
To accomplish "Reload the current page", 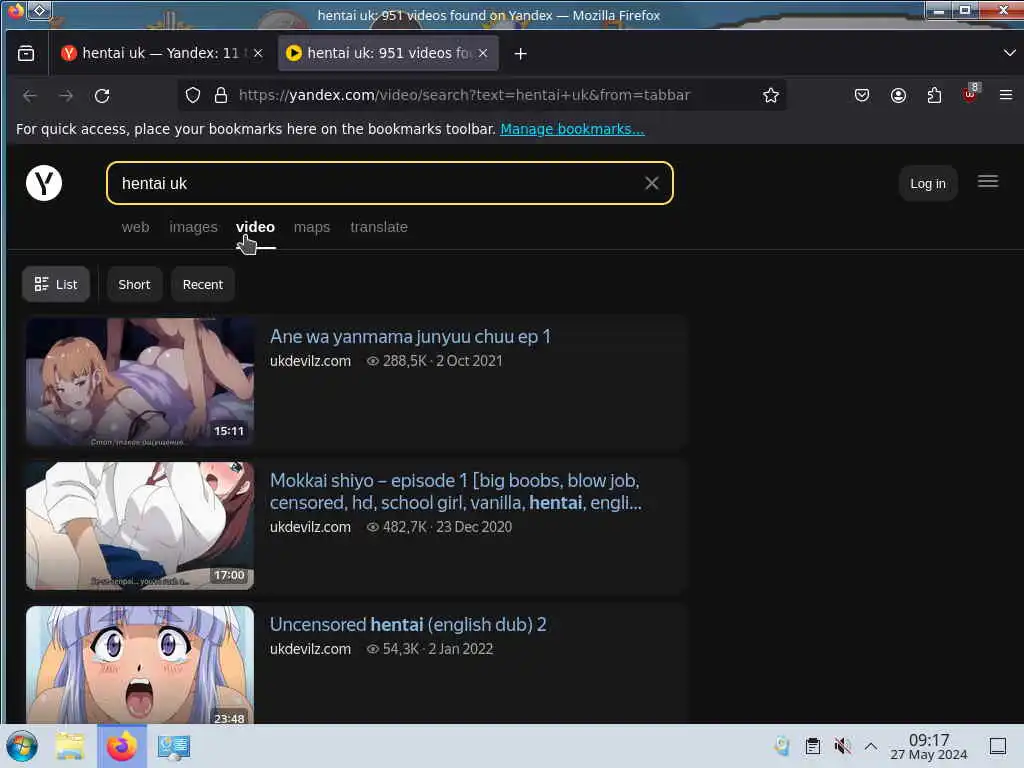I will pos(102,96).
